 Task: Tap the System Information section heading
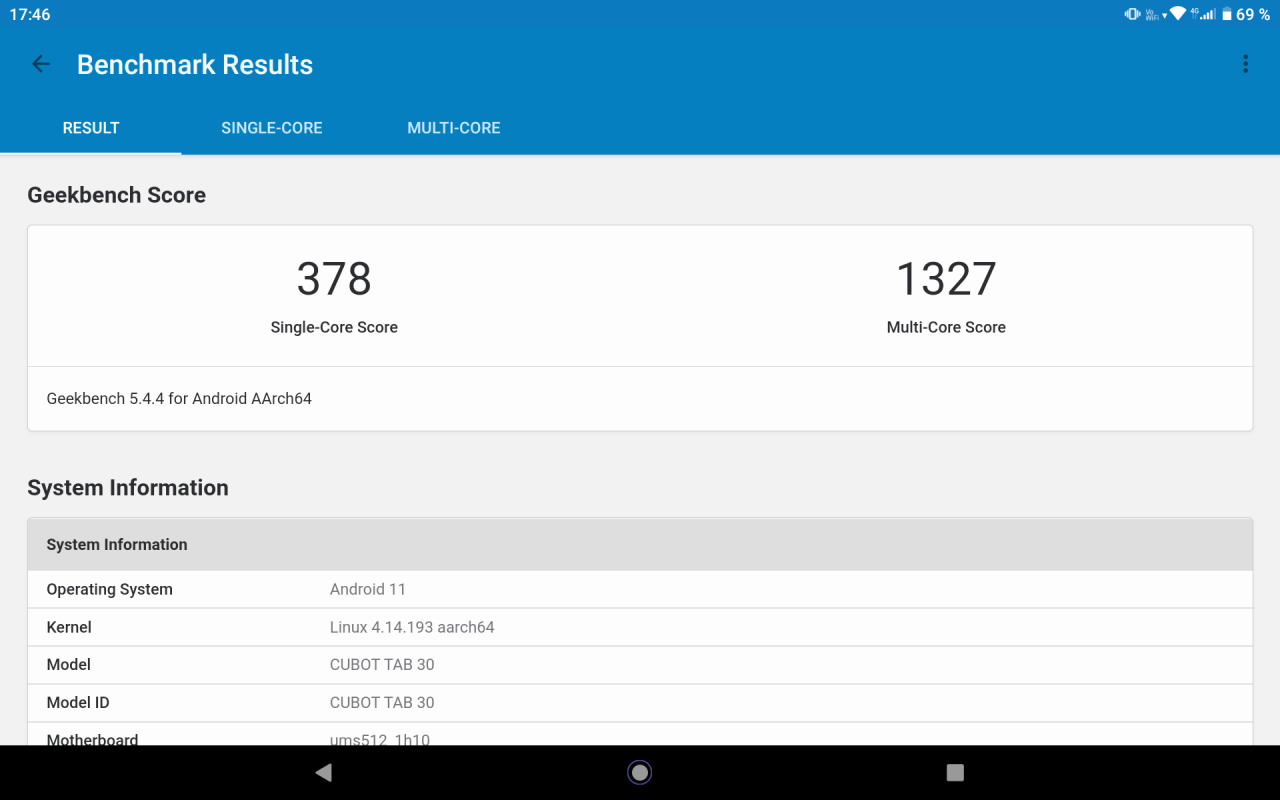click(128, 488)
